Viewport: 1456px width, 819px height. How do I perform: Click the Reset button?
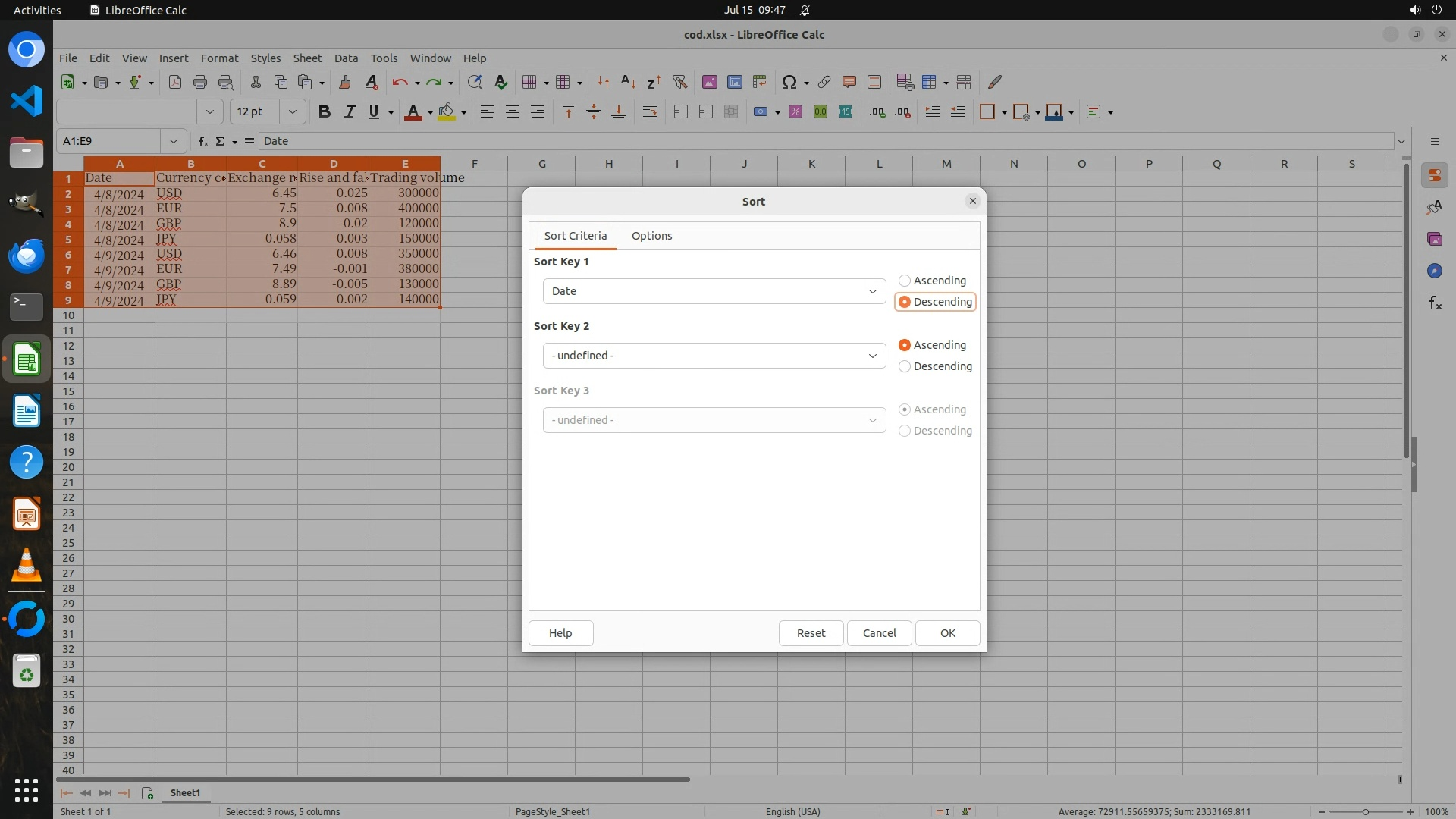(811, 633)
